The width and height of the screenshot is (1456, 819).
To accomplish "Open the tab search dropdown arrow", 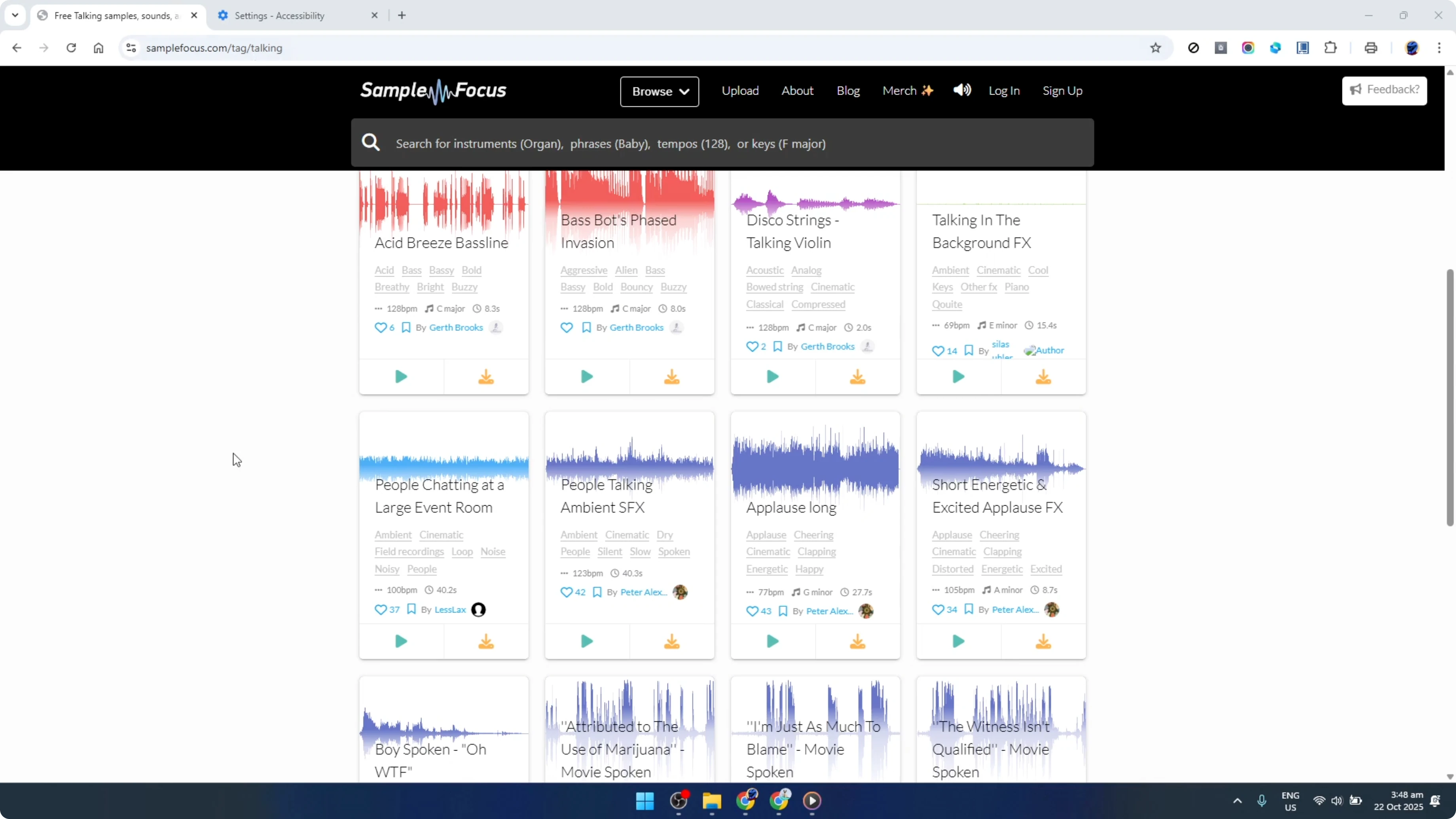I will [15, 15].
